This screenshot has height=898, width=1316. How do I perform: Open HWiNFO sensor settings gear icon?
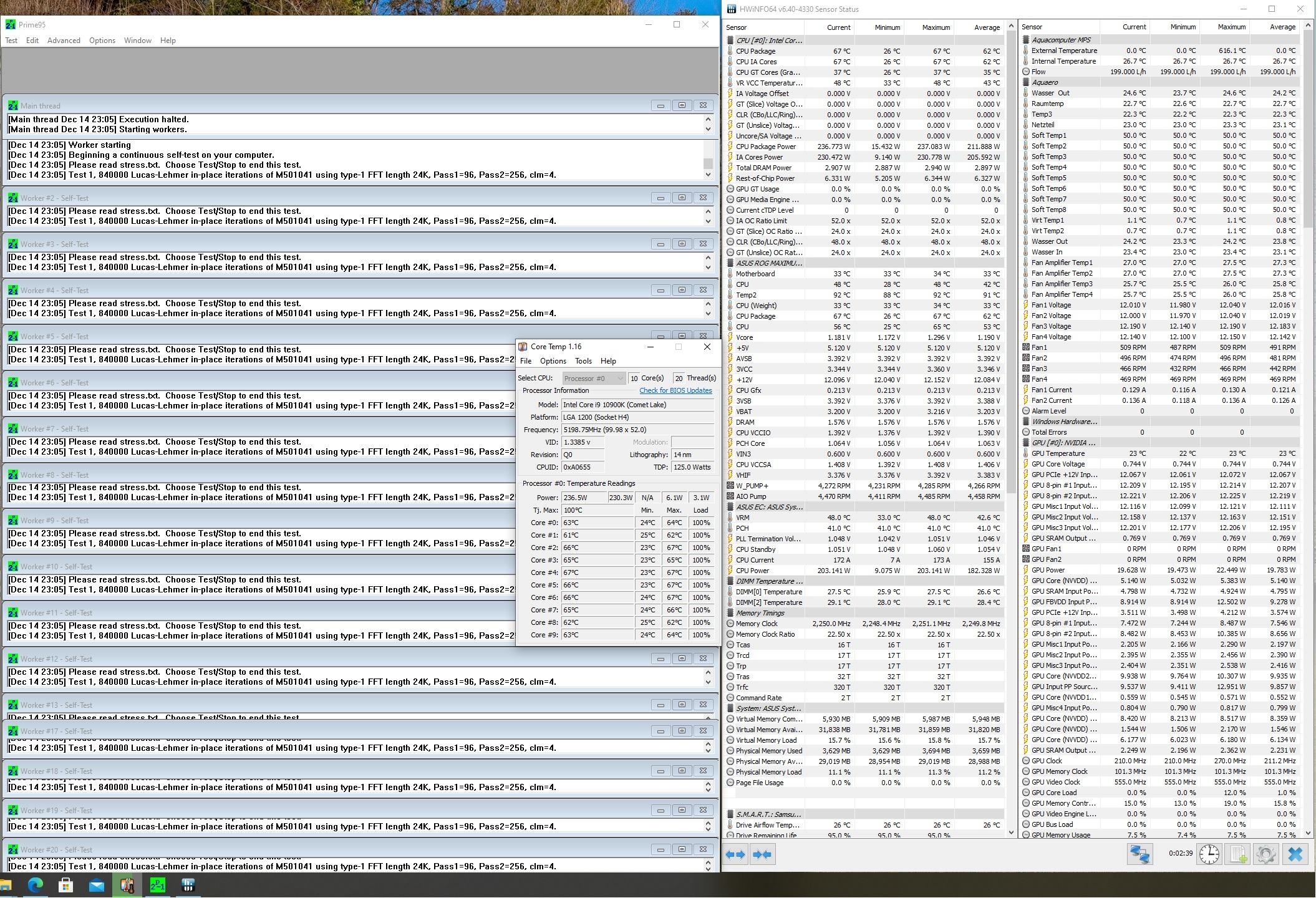click(x=1265, y=854)
